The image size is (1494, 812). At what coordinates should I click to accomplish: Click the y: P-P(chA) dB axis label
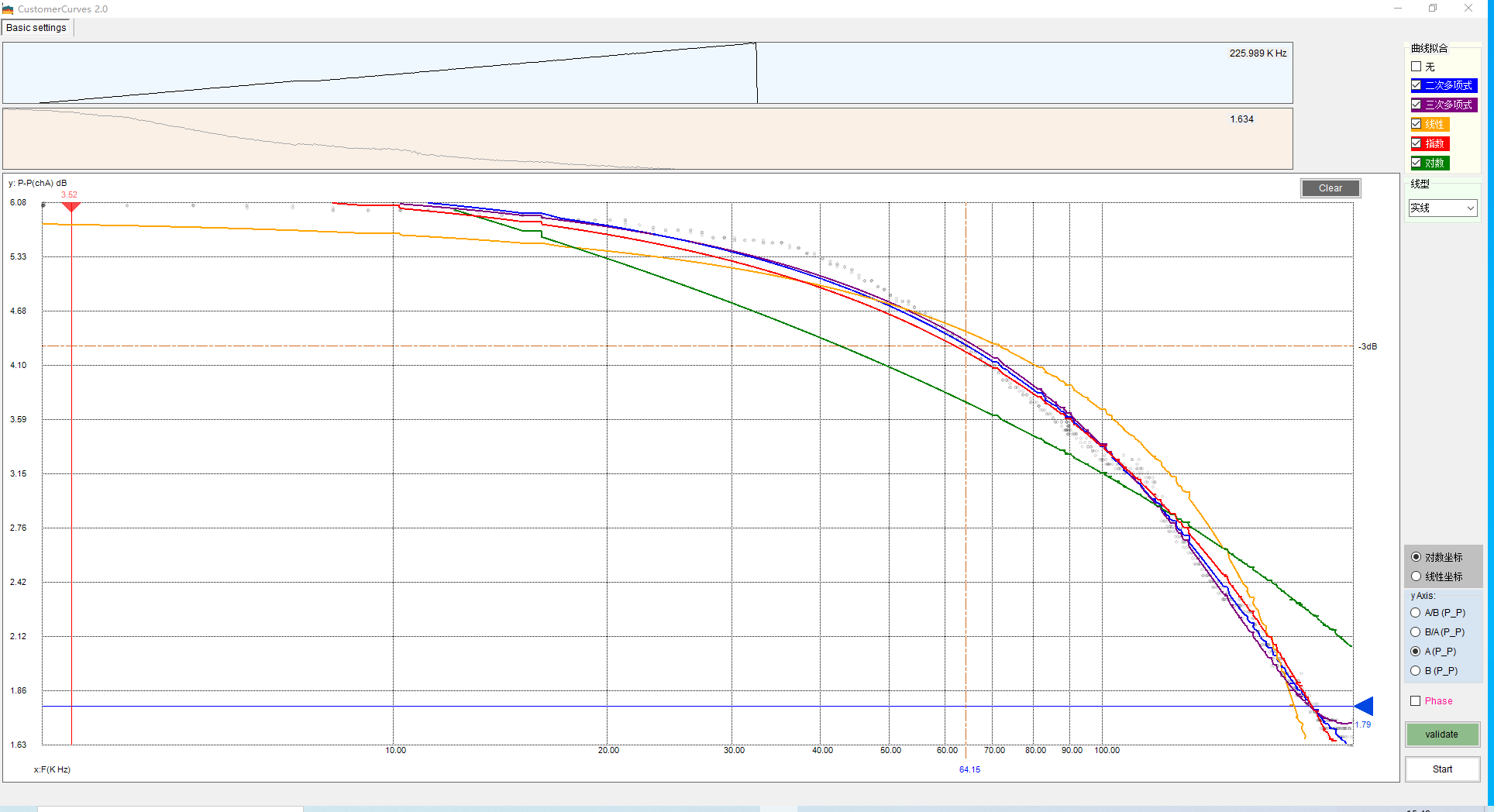38,184
